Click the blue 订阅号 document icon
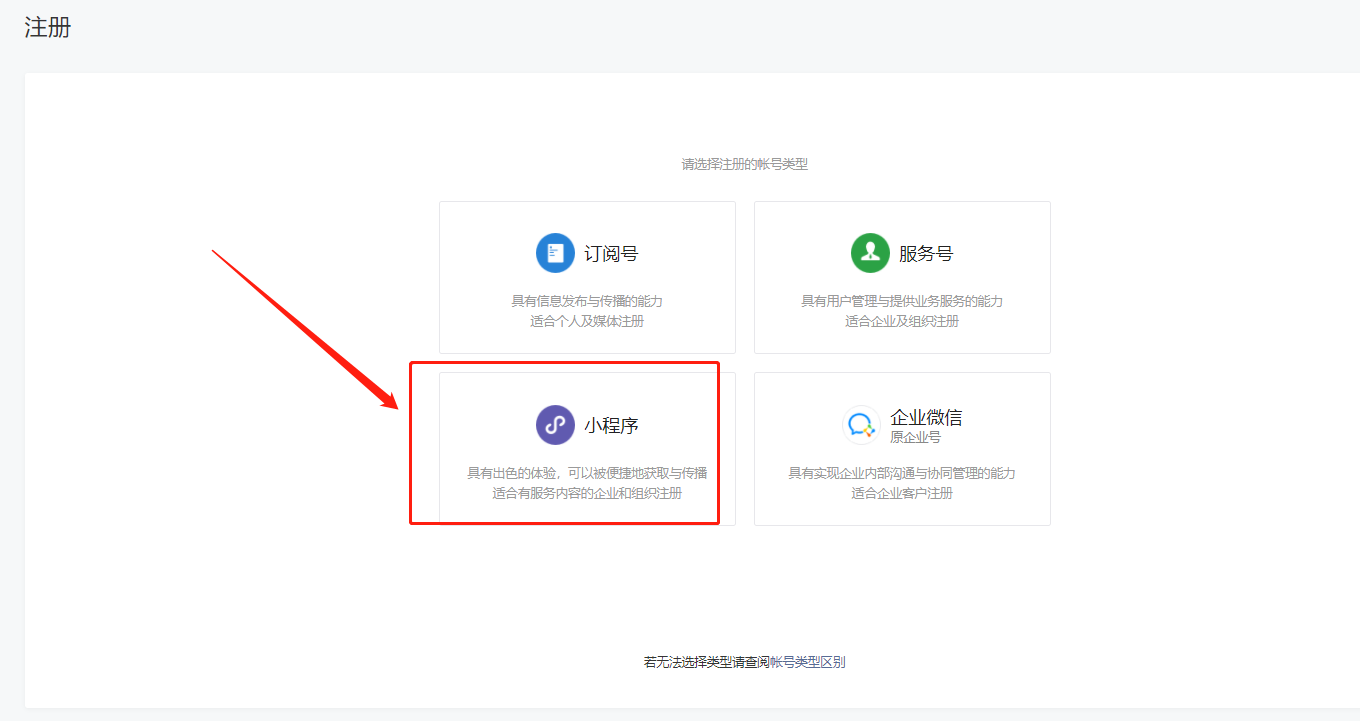Viewport: 1360px width, 721px height. coord(555,253)
